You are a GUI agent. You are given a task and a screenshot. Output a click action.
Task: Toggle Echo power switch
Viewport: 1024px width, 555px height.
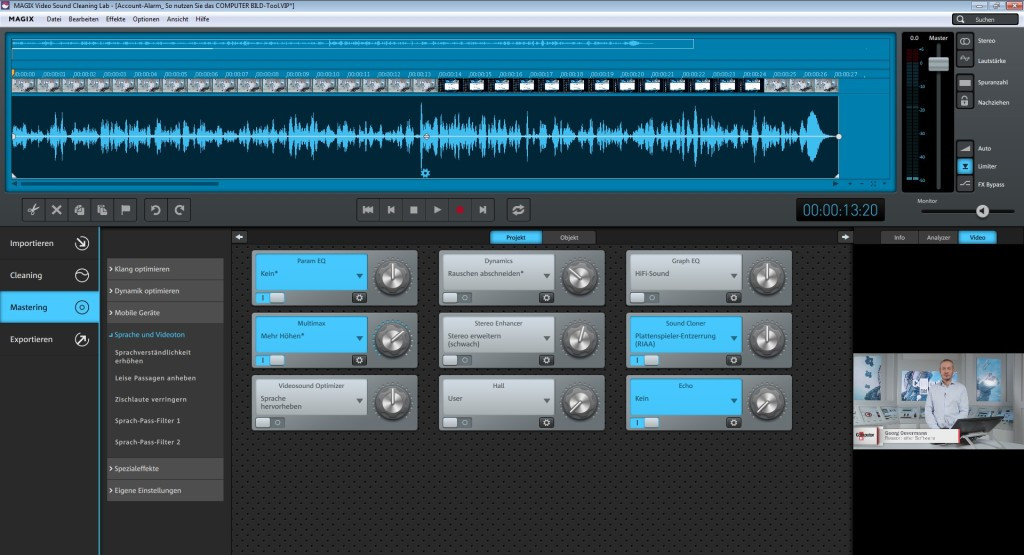point(644,423)
